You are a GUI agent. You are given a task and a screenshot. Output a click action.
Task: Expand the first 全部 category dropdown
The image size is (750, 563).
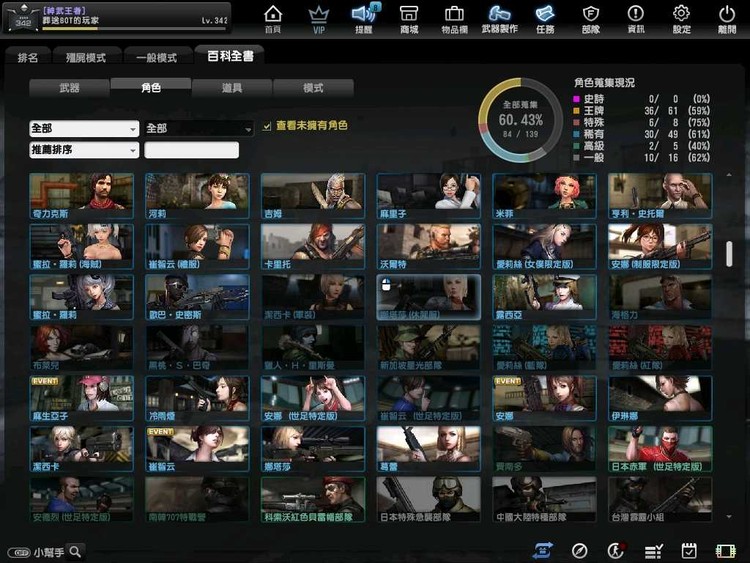[x=84, y=128]
